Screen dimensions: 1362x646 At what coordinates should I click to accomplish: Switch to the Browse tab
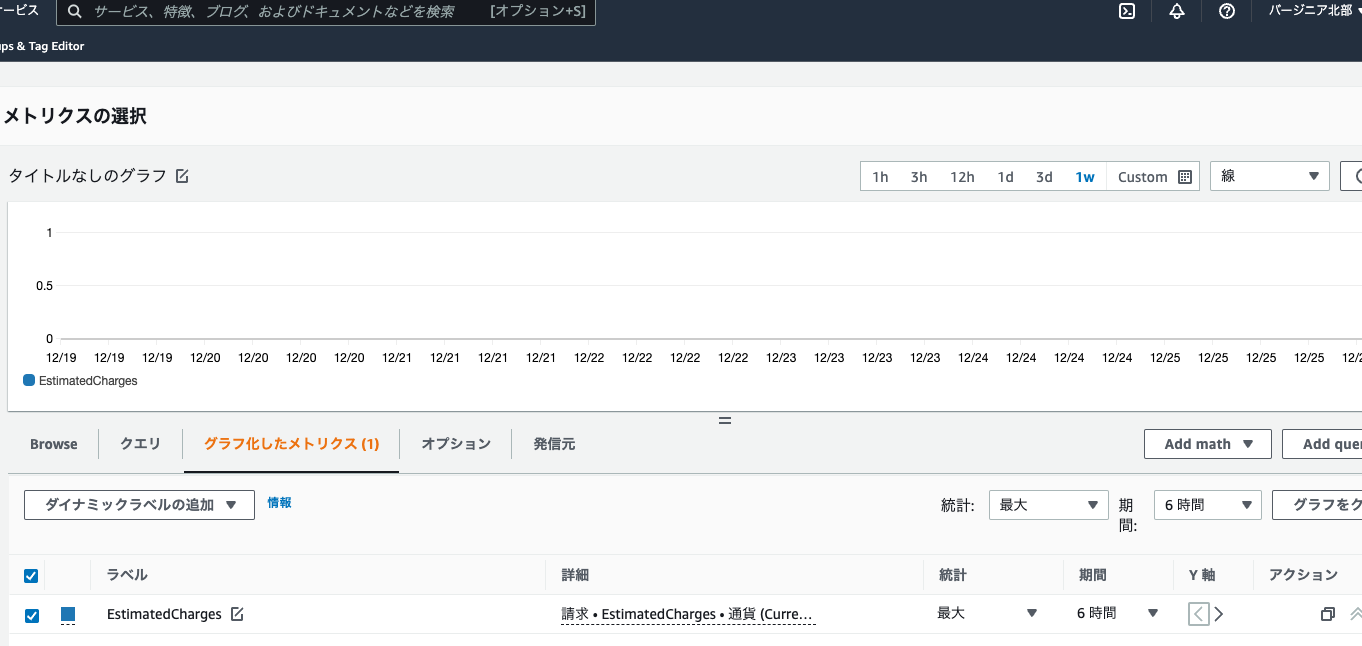click(x=53, y=444)
